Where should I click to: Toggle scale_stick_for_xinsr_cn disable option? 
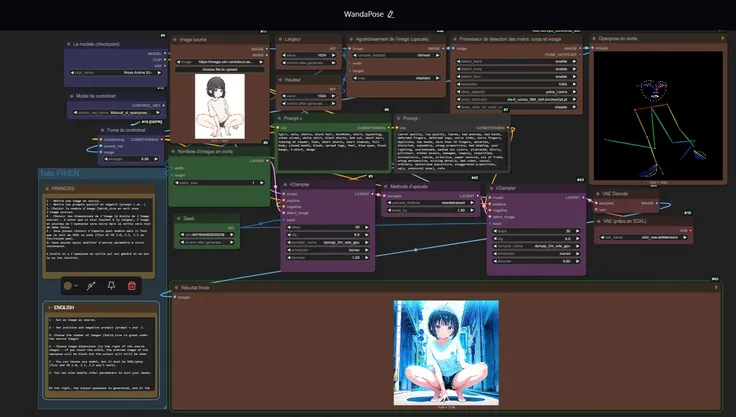tap(516, 107)
